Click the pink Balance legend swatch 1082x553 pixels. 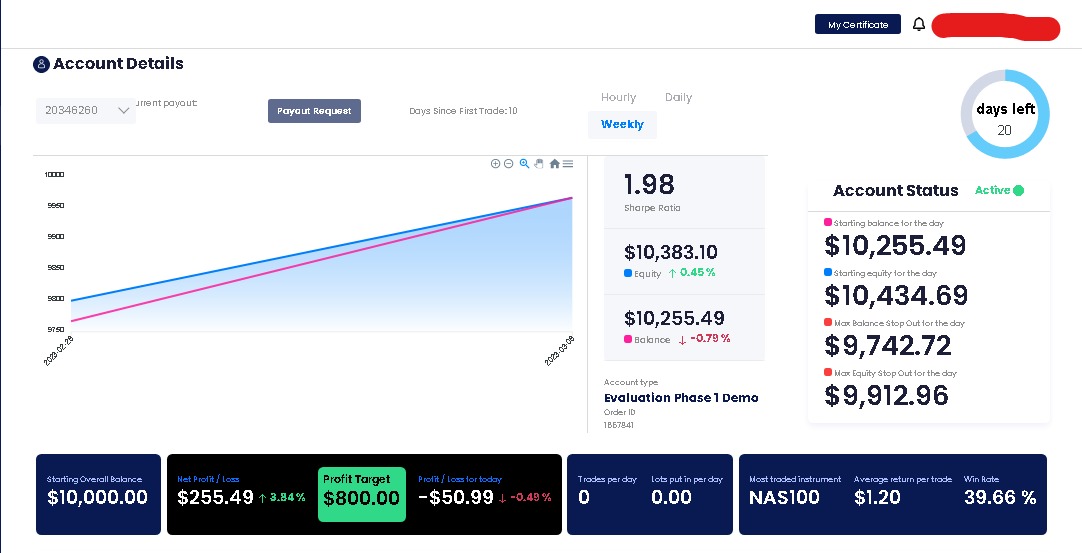pos(628,339)
